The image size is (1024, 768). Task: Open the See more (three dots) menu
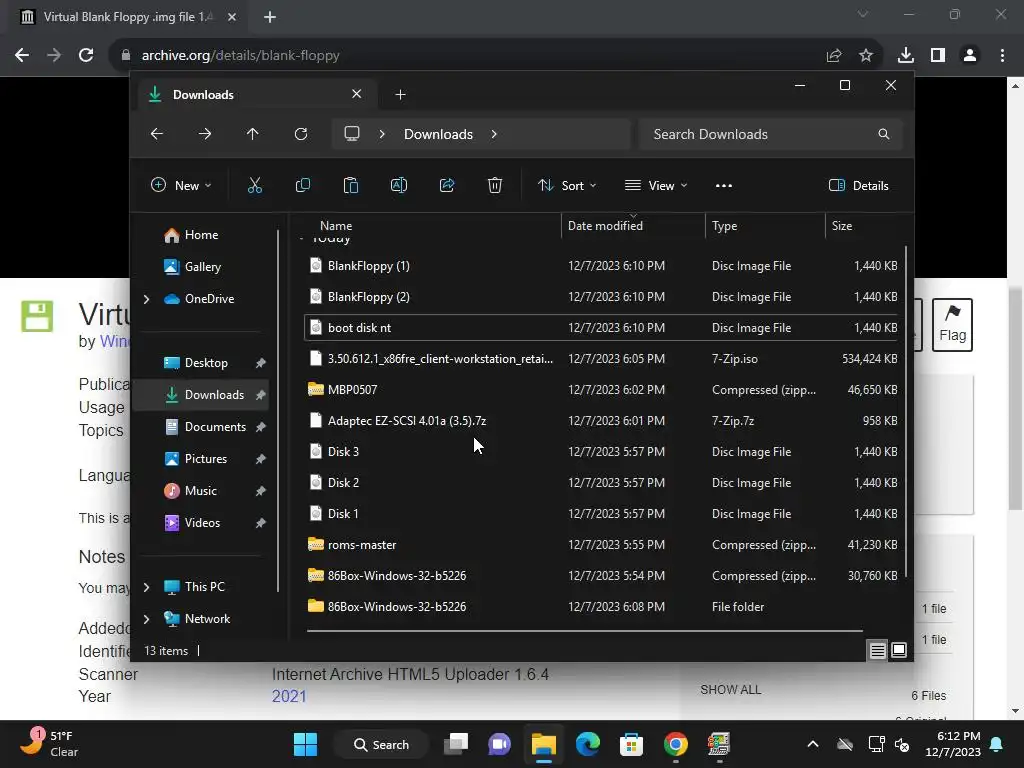(x=724, y=185)
